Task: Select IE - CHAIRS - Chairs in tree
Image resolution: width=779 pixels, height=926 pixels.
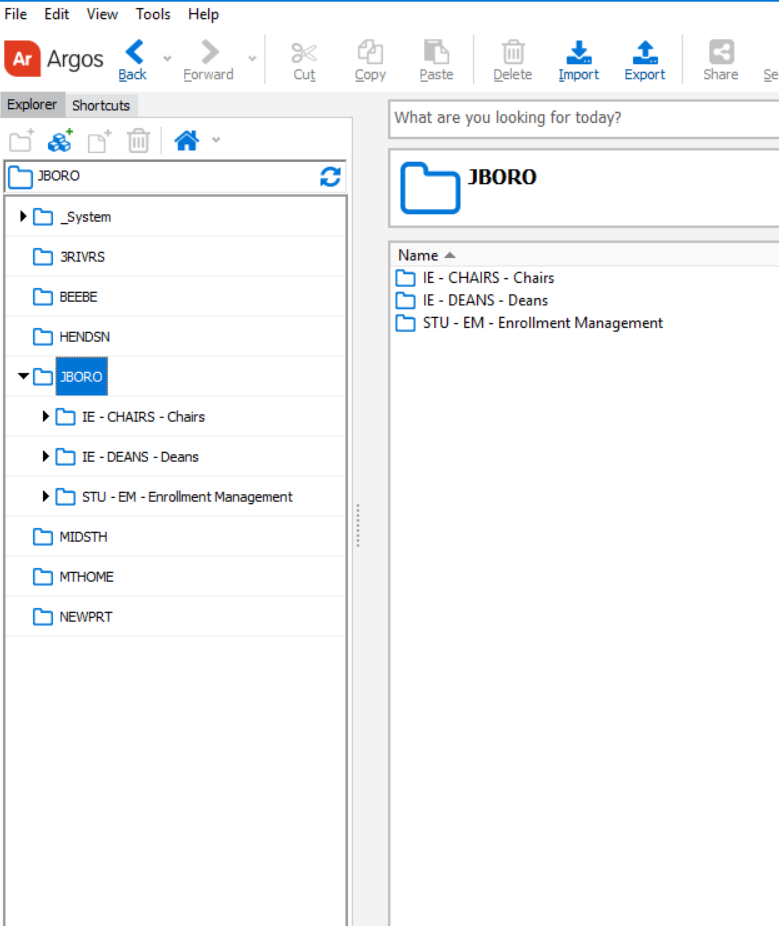Action: [x=144, y=417]
